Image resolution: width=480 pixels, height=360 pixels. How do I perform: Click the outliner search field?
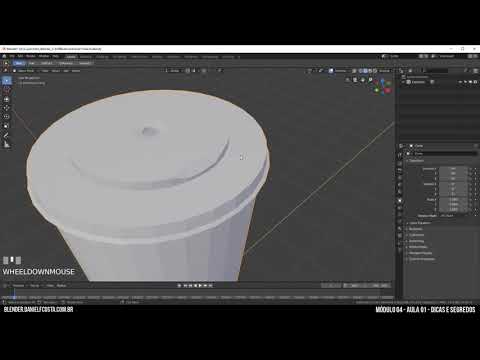tap(437, 71)
